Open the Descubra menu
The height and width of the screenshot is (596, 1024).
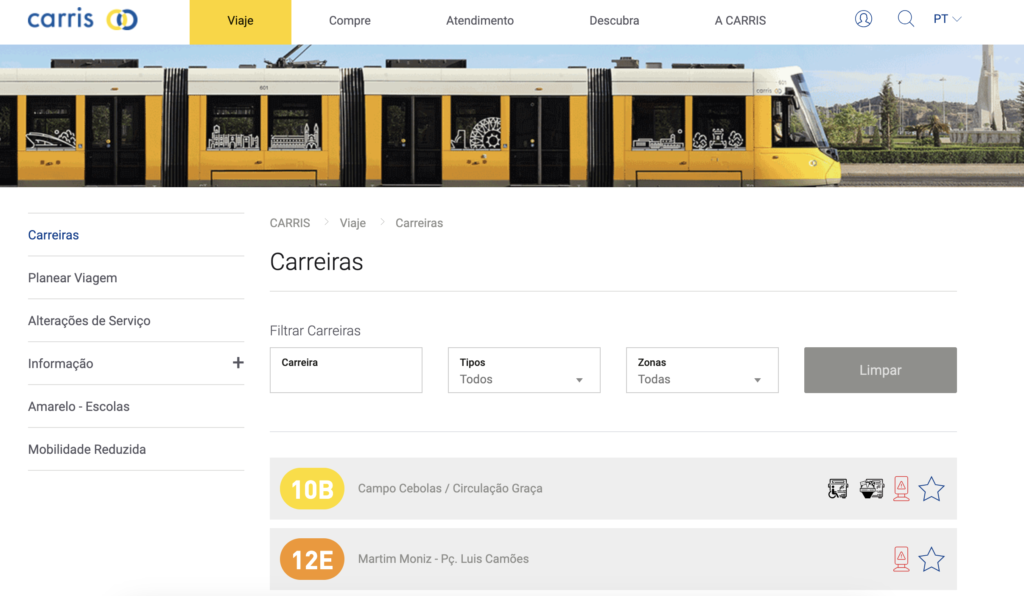click(x=615, y=21)
